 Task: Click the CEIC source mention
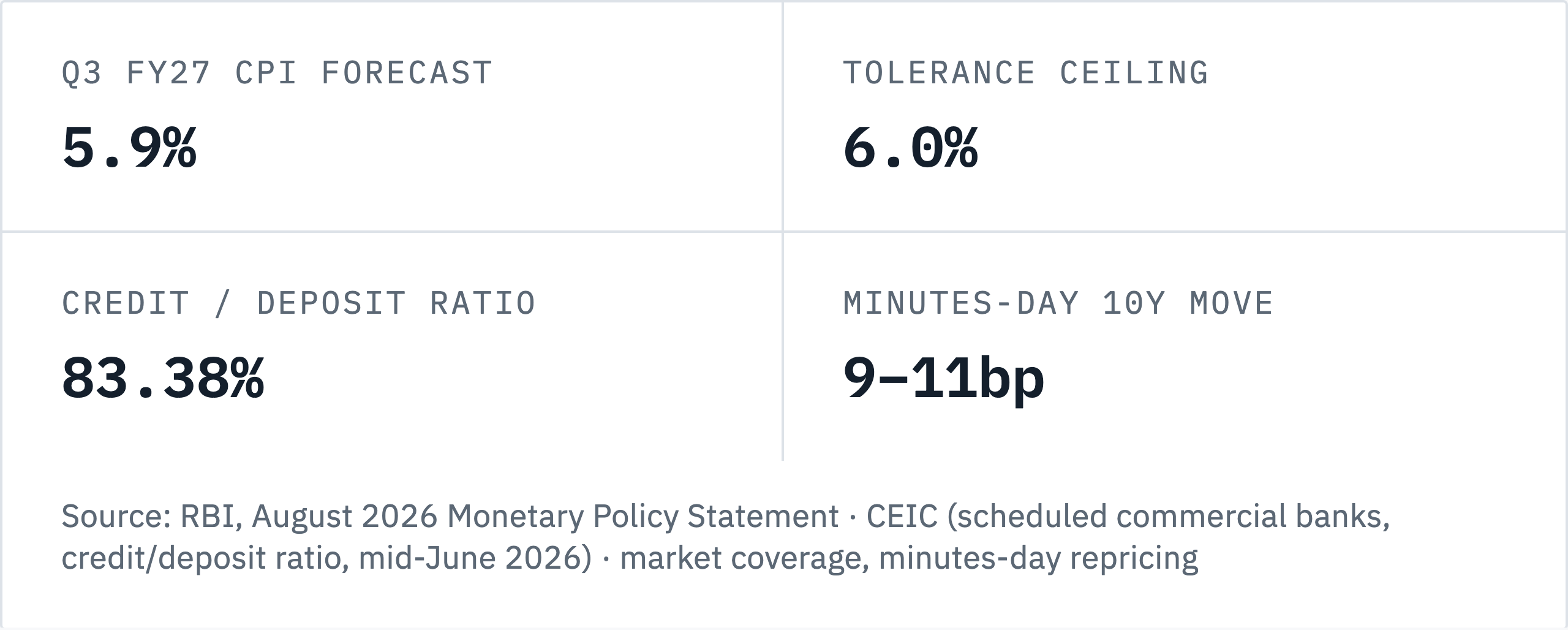click(902, 517)
